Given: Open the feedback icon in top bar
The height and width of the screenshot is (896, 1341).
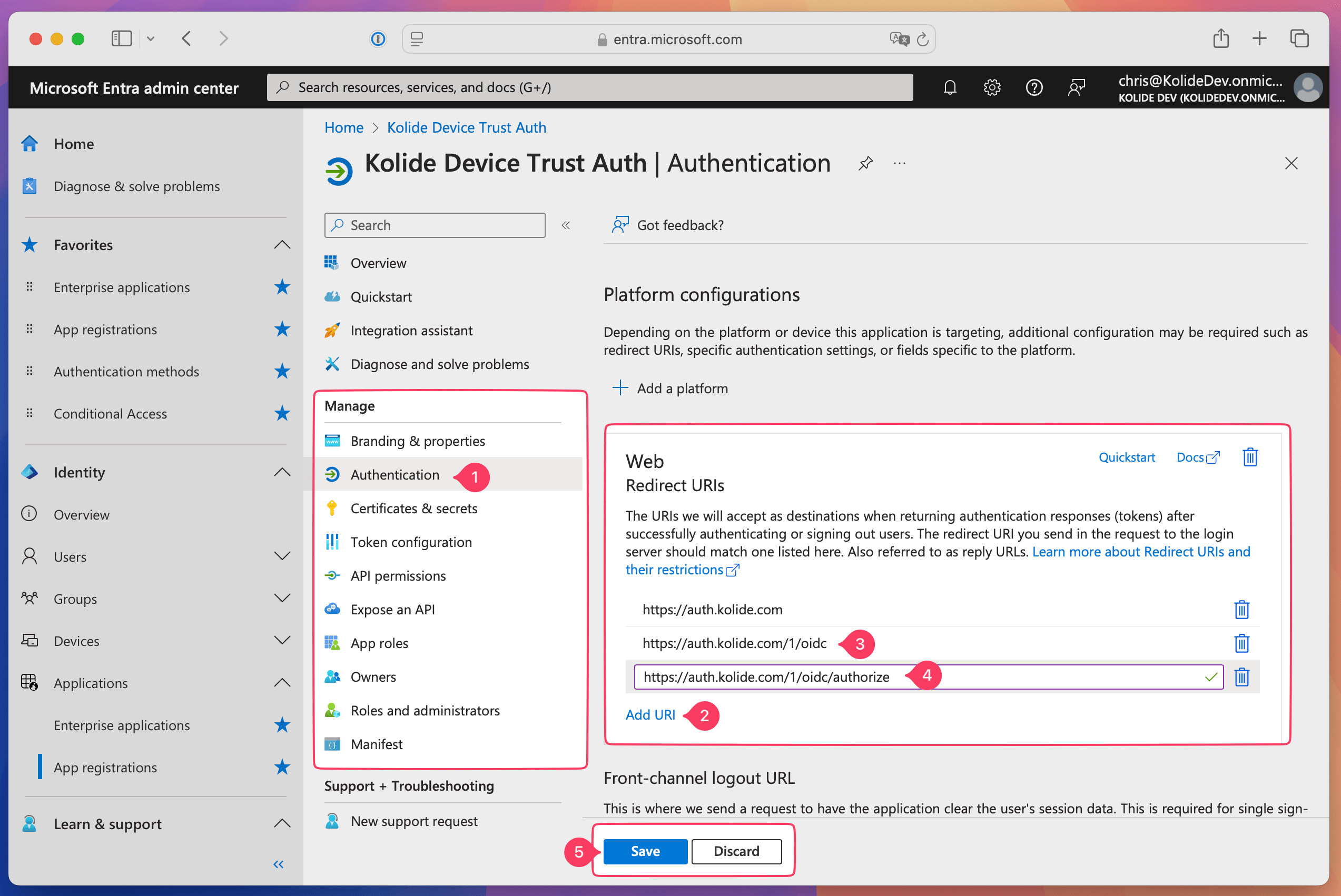Looking at the screenshot, I should [x=1076, y=87].
